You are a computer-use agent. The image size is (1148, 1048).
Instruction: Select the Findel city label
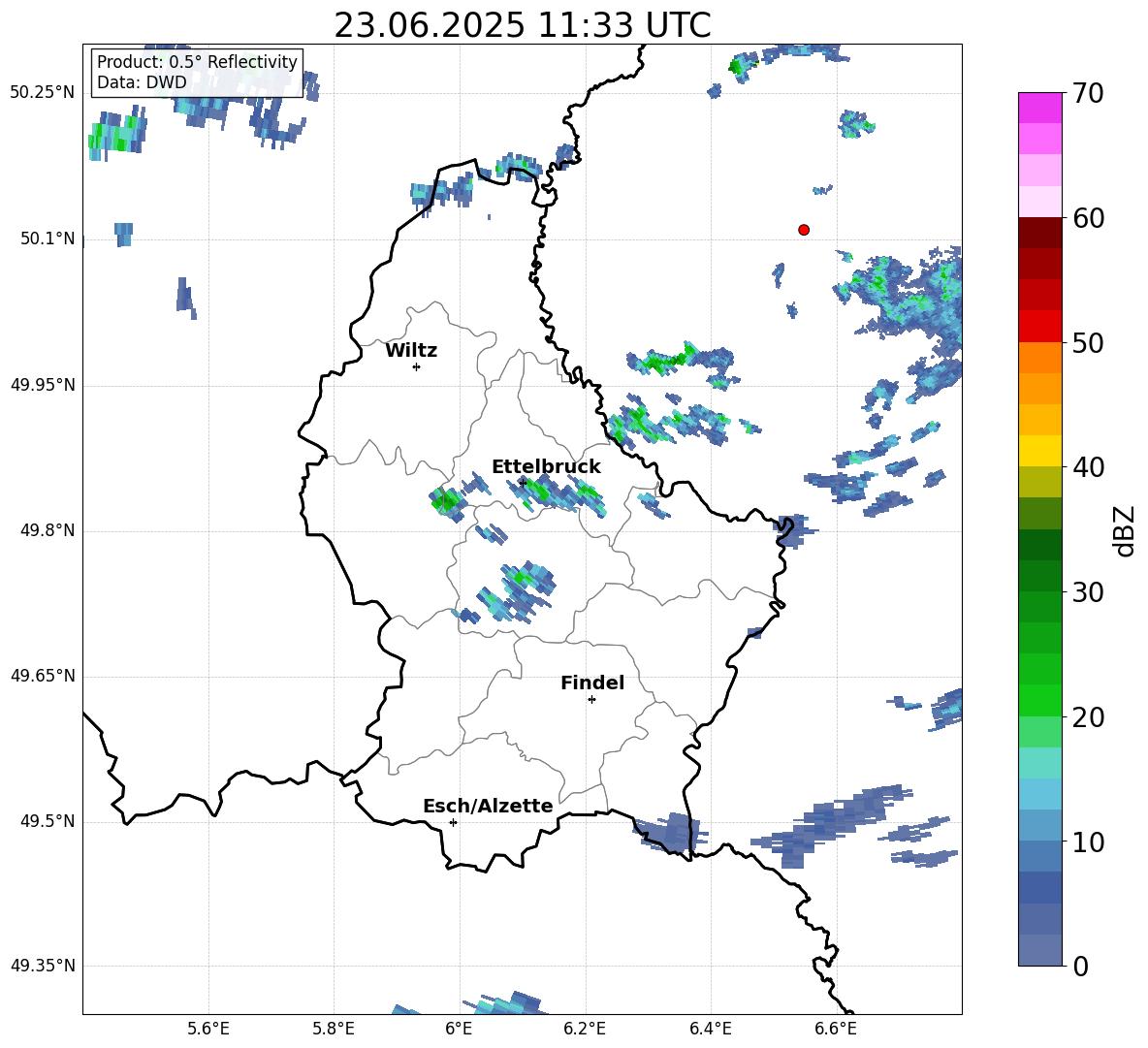(592, 683)
